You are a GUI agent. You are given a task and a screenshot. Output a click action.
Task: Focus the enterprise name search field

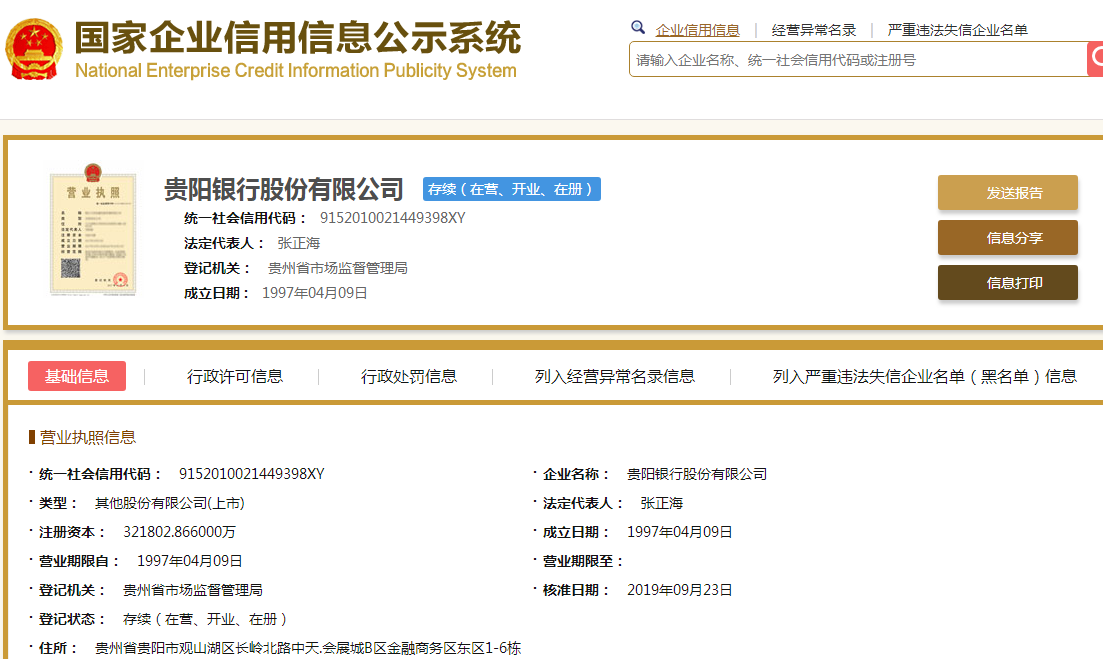tap(858, 60)
